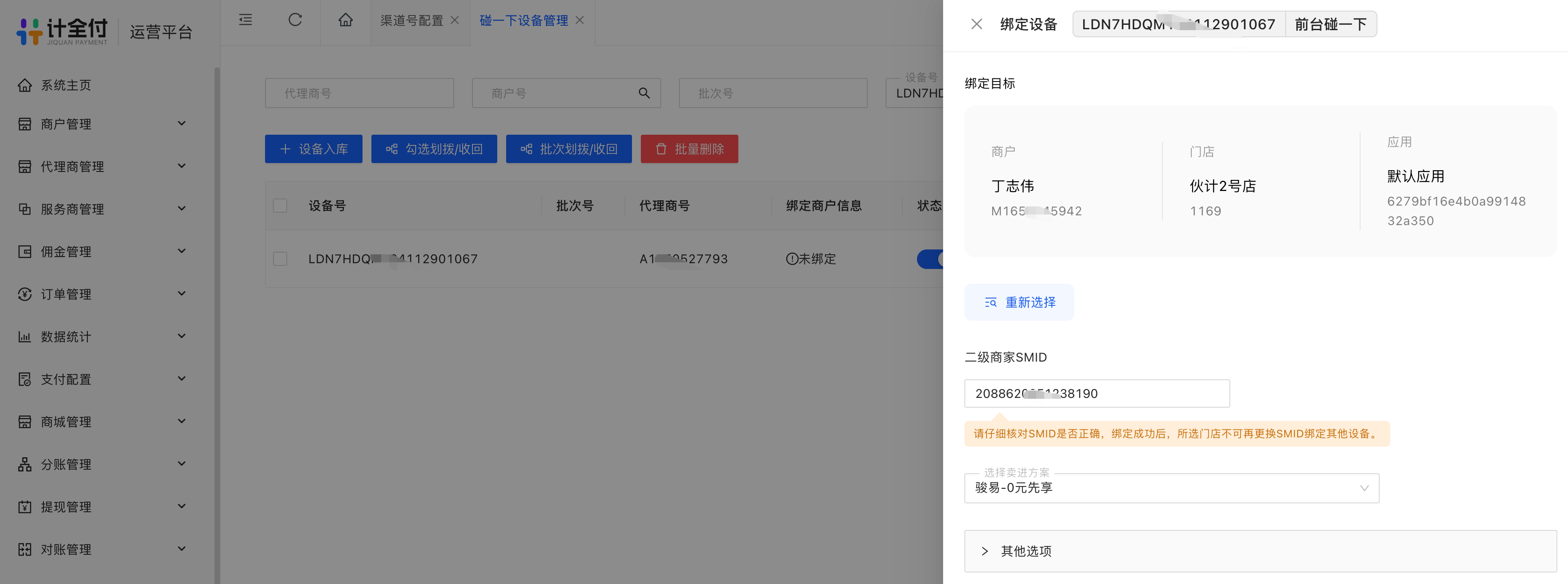Open 系统主页 home icon in sidebar
1568x584 pixels.
tap(24, 85)
